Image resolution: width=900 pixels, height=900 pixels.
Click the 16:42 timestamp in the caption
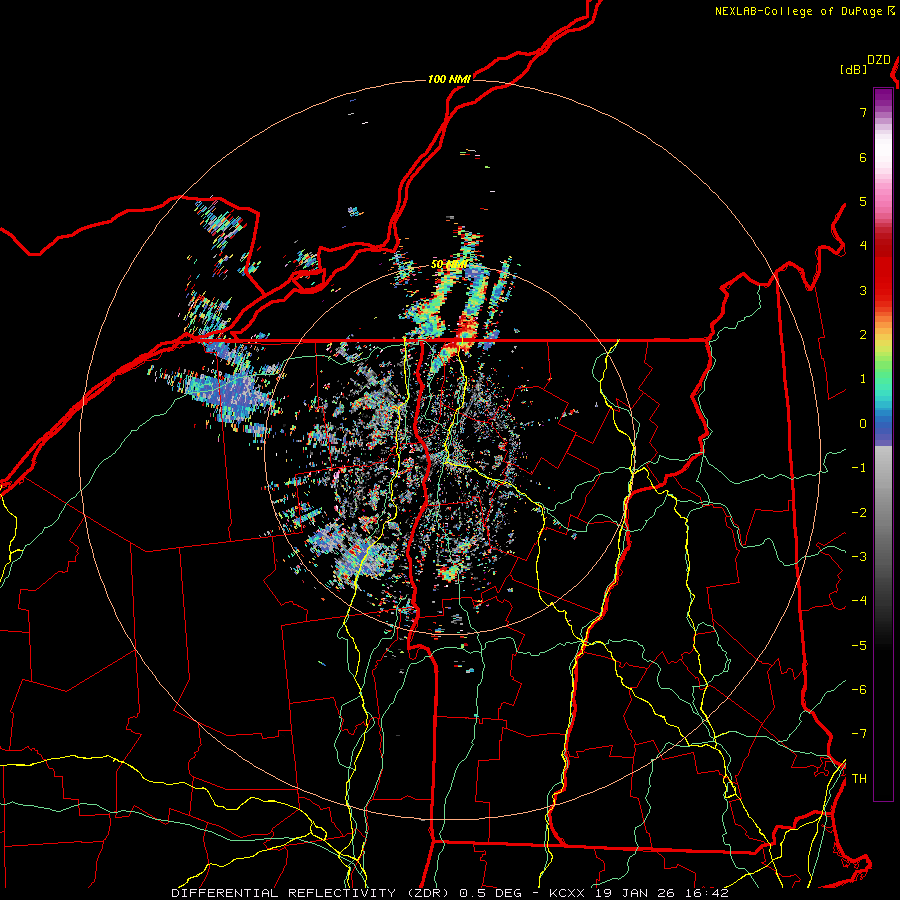(705, 893)
